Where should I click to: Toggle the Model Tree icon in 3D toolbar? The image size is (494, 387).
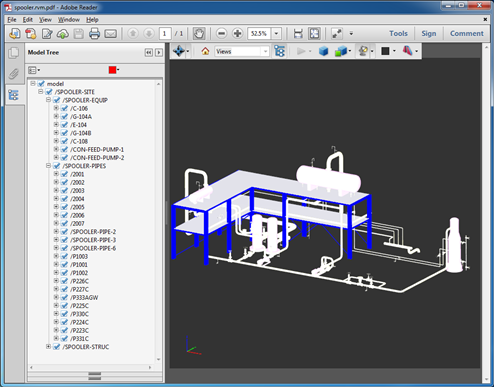(x=279, y=51)
